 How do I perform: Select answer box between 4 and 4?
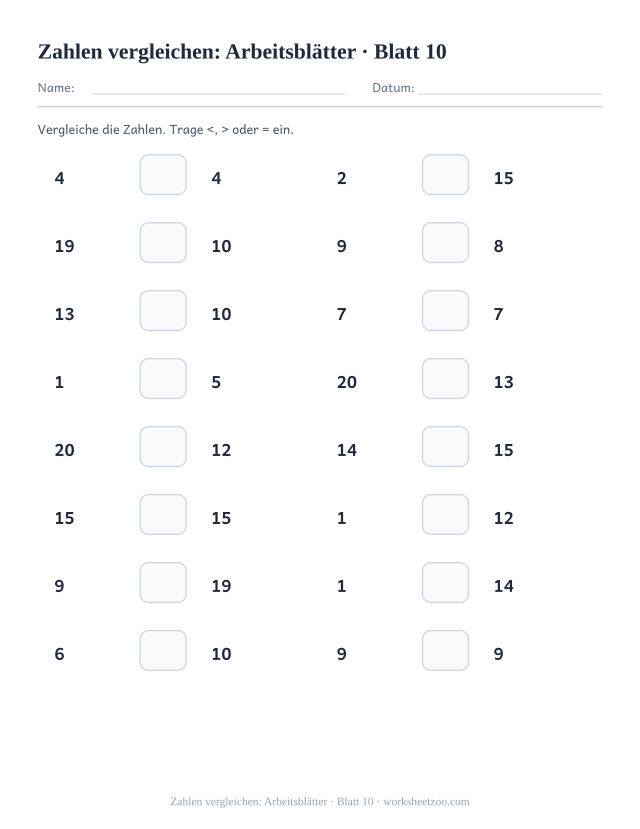(x=163, y=174)
